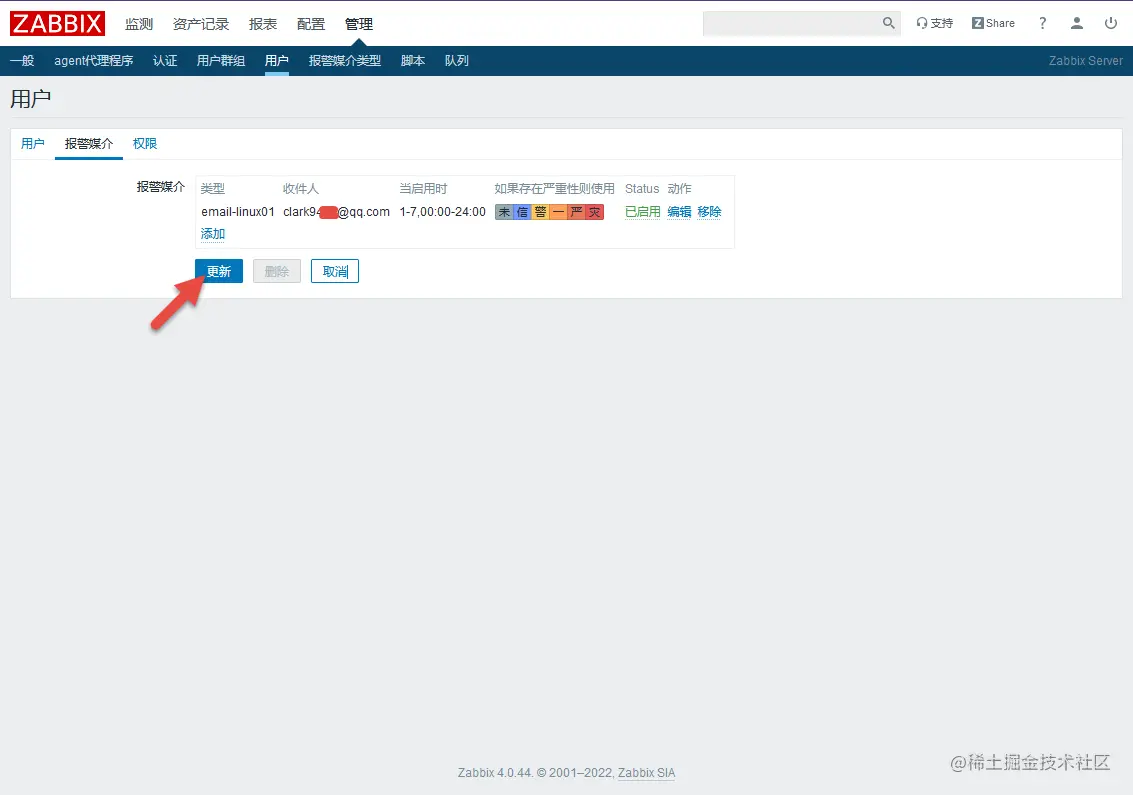This screenshot has height=795, width=1133.
Task: Toggle media status by clicking 已启用
Action: click(x=641, y=211)
